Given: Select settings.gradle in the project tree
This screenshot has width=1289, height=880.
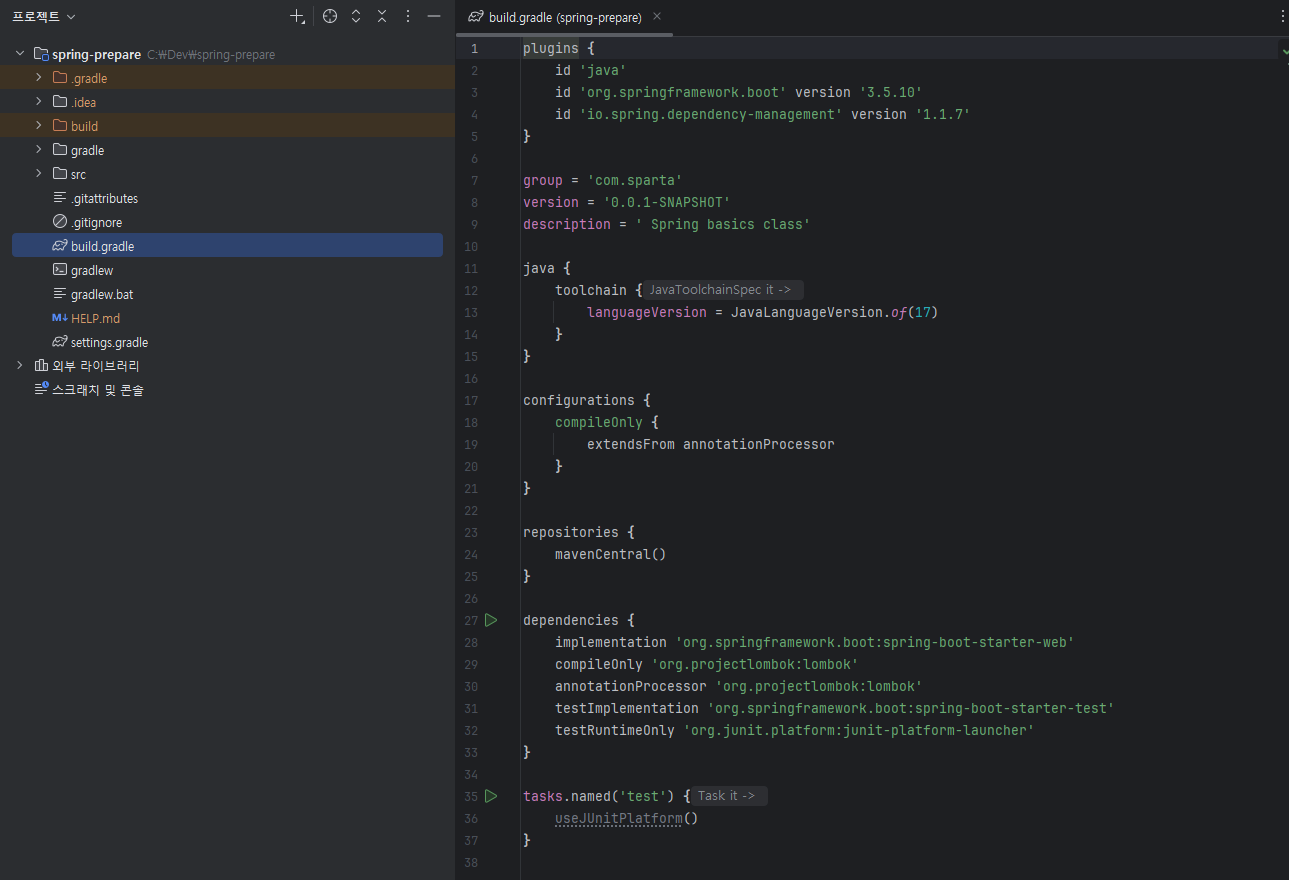Looking at the screenshot, I should (x=109, y=342).
